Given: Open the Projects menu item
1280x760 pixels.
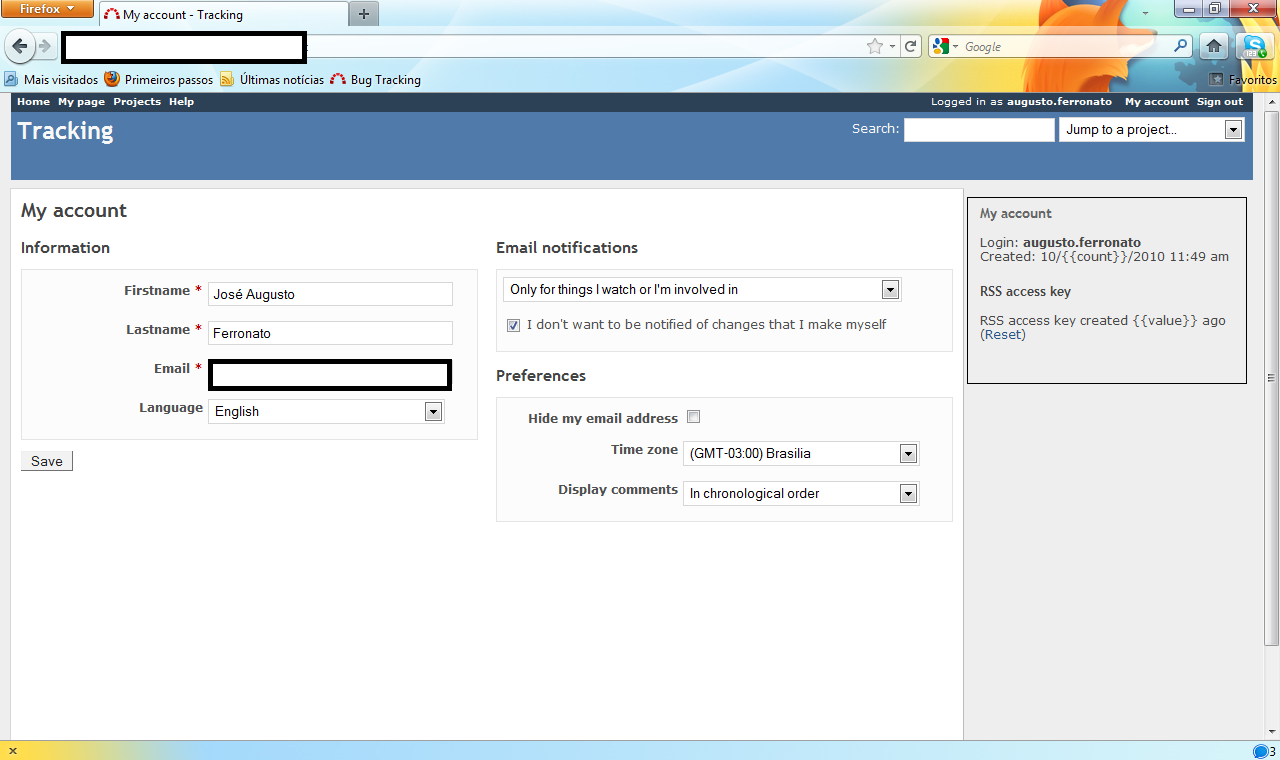Looking at the screenshot, I should tap(137, 102).
